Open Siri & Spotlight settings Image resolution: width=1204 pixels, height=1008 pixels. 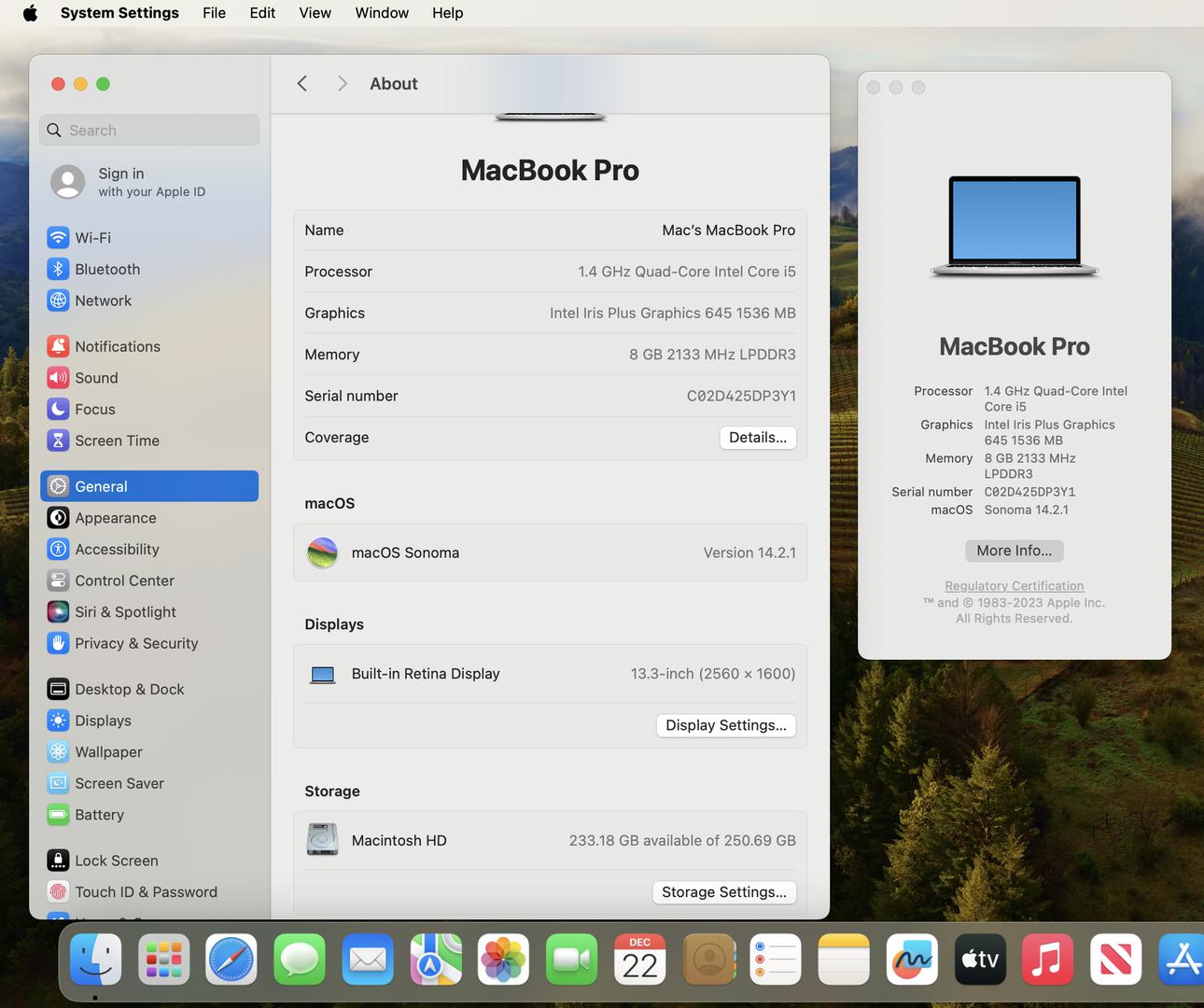(149, 611)
